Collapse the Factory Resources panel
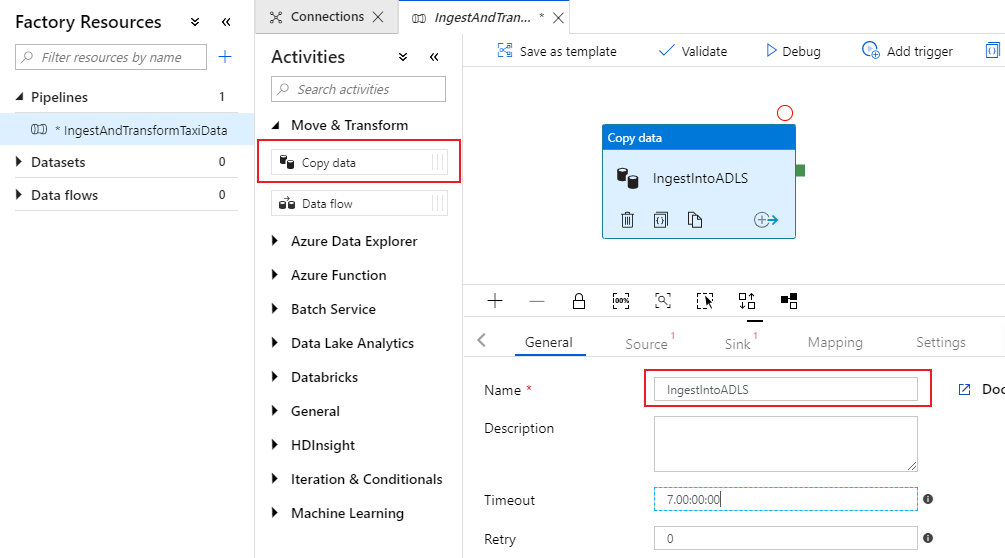Image resolution: width=1005 pixels, height=558 pixels. coord(226,22)
